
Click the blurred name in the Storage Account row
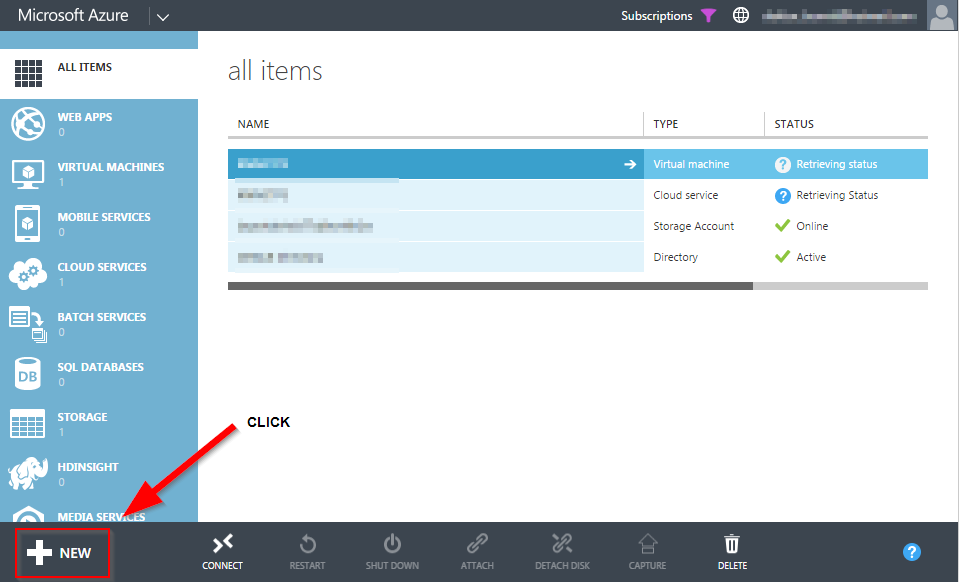coord(305,226)
